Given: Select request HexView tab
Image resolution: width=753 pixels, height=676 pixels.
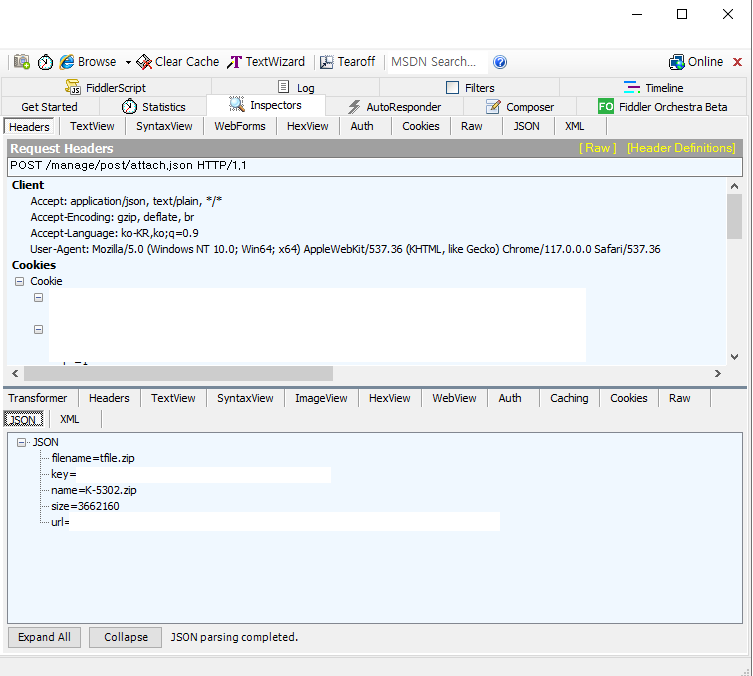Looking at the screenshot, I should point(308,126).
